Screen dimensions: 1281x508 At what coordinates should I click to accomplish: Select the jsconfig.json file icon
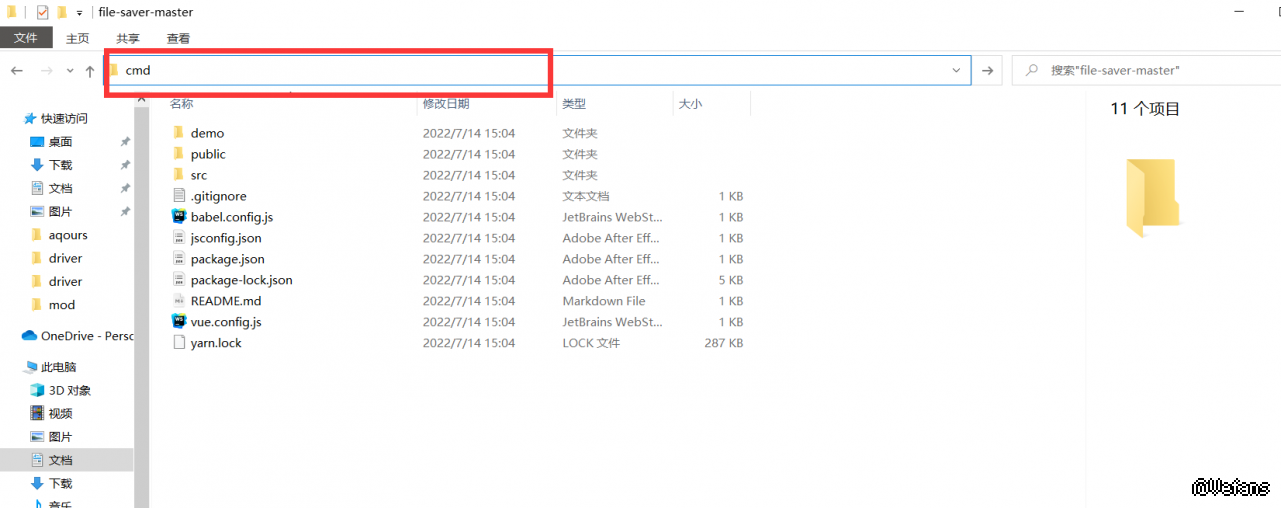click(x=179, y=237)
